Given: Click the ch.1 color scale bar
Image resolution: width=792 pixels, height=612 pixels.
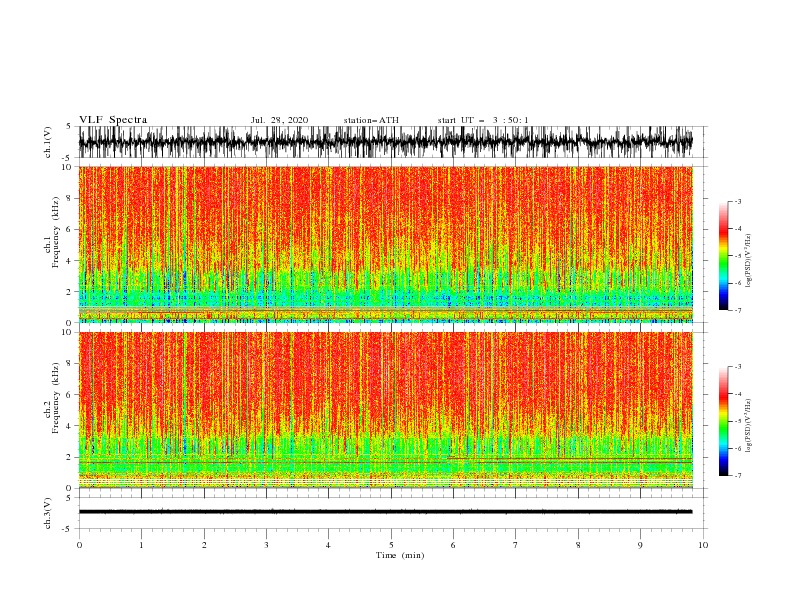Looking at the screenshot, I should 724,256.
